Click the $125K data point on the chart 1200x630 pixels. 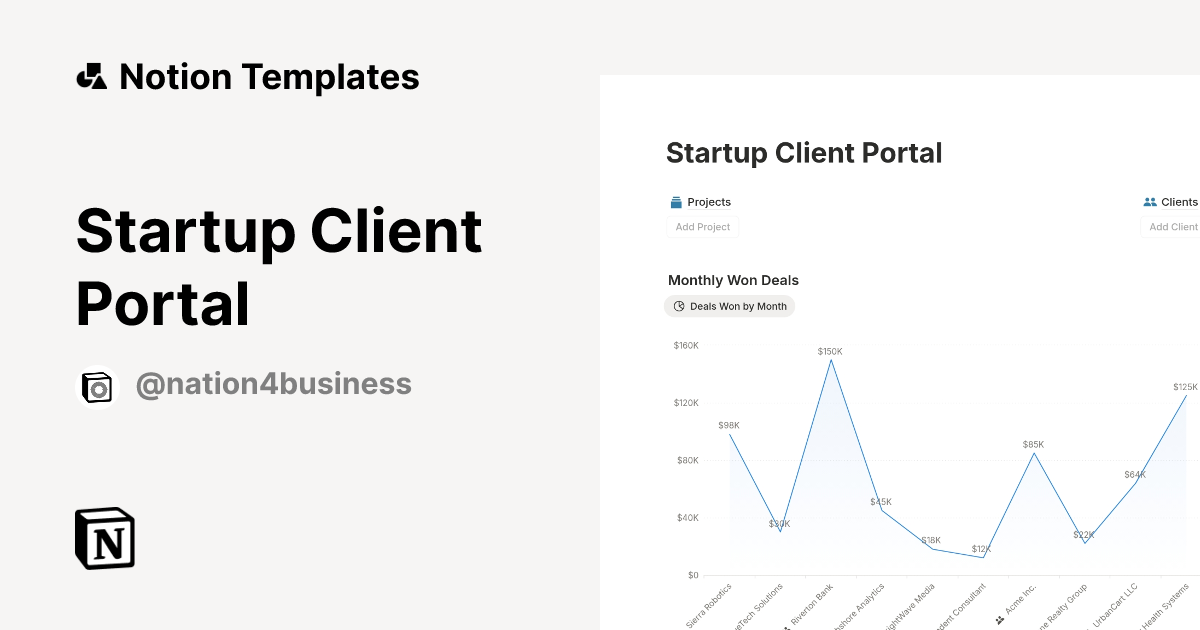(1186, 396)
